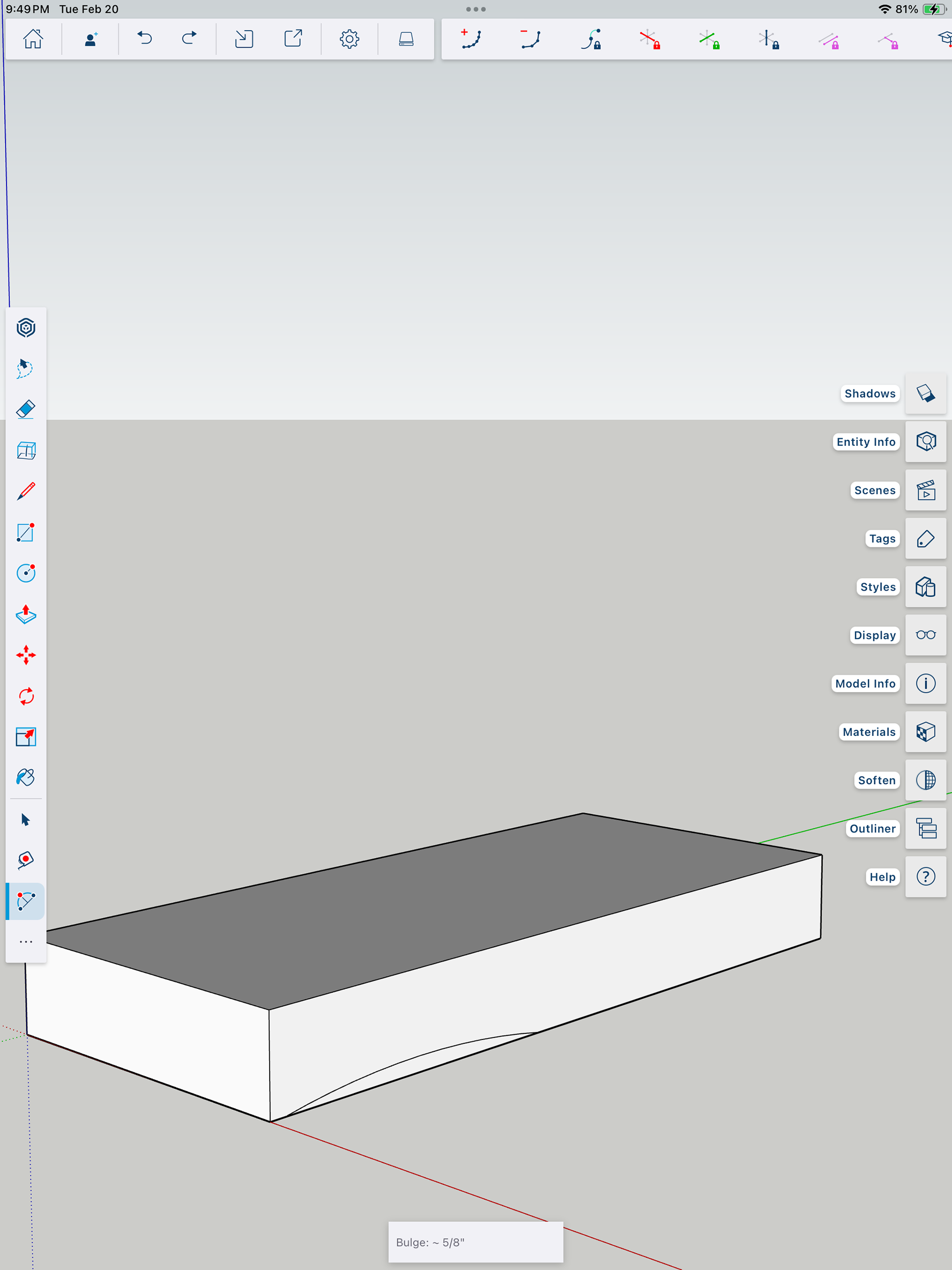
Task: Open the Materials panel
Action: click(925, 732)
